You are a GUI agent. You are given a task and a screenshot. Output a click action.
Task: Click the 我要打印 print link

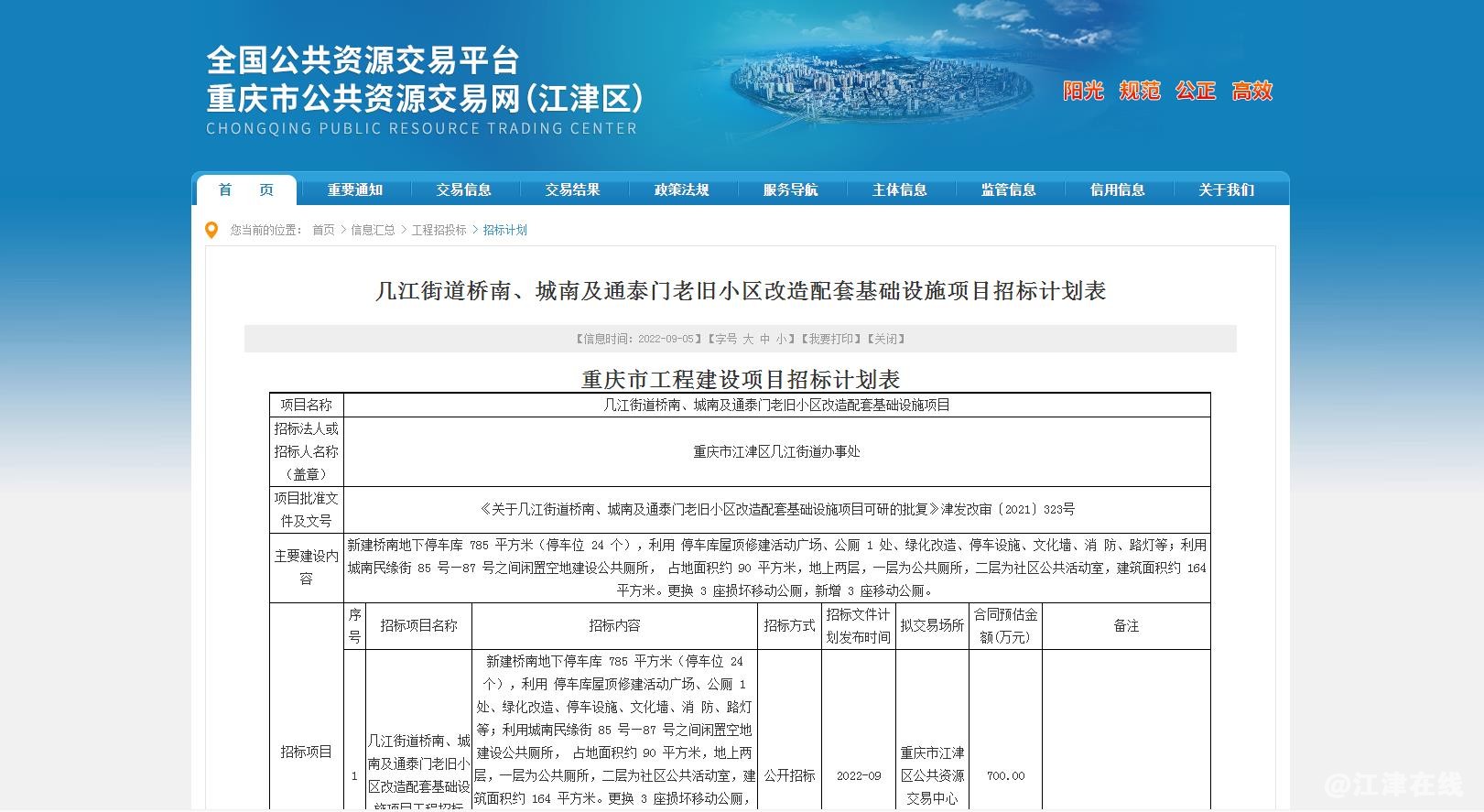point(829,339)
